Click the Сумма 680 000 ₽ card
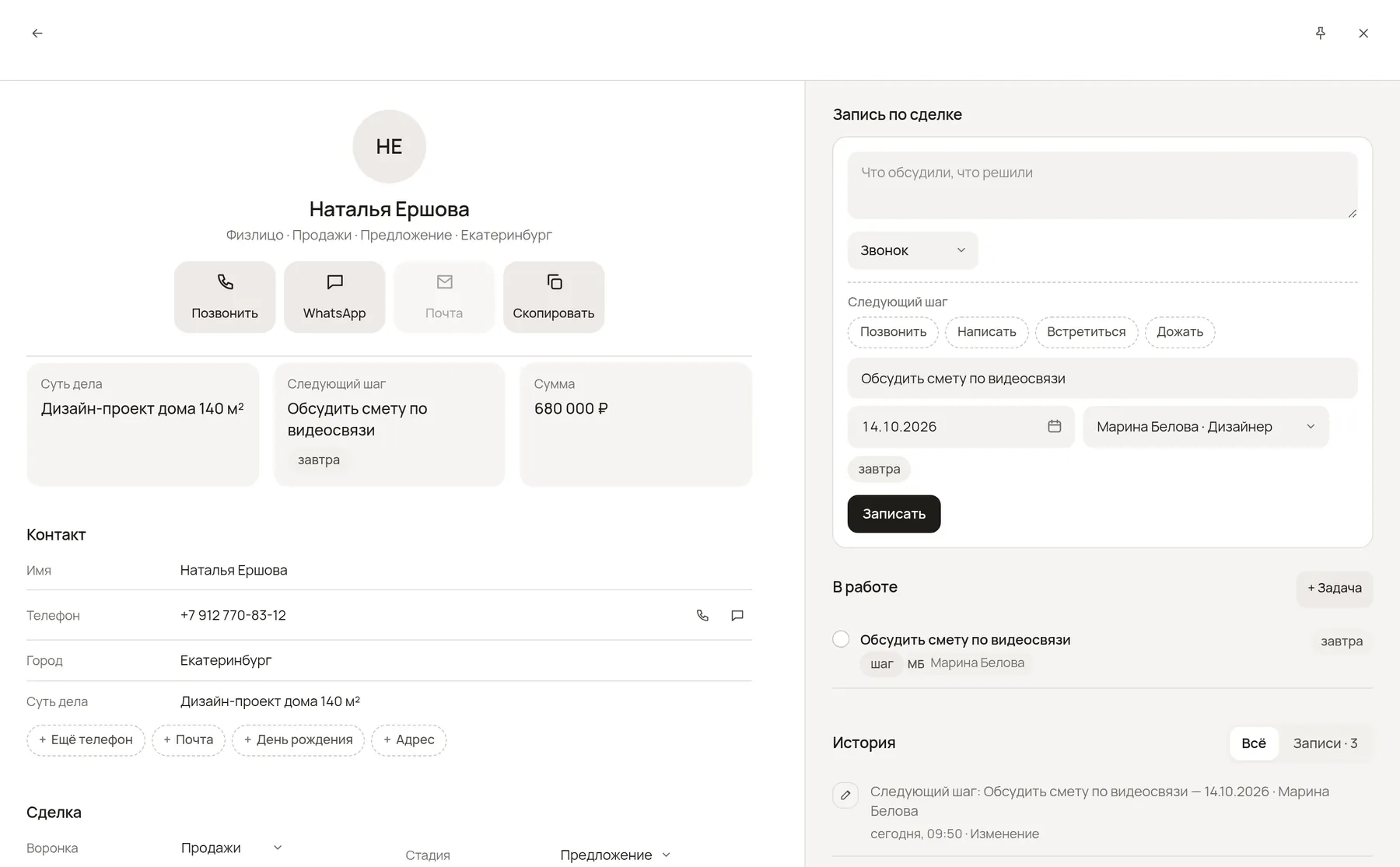1400x867 pixels. (635, 425)
